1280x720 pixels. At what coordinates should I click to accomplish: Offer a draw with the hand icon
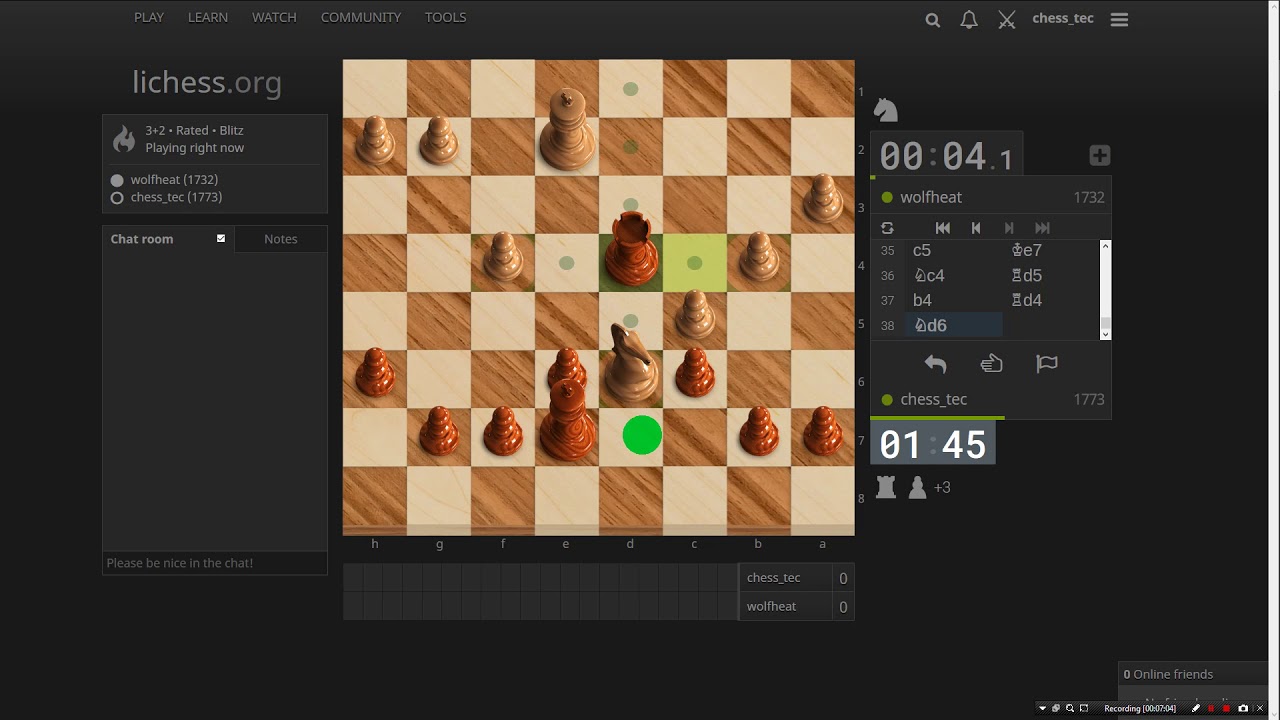(991, 364)
